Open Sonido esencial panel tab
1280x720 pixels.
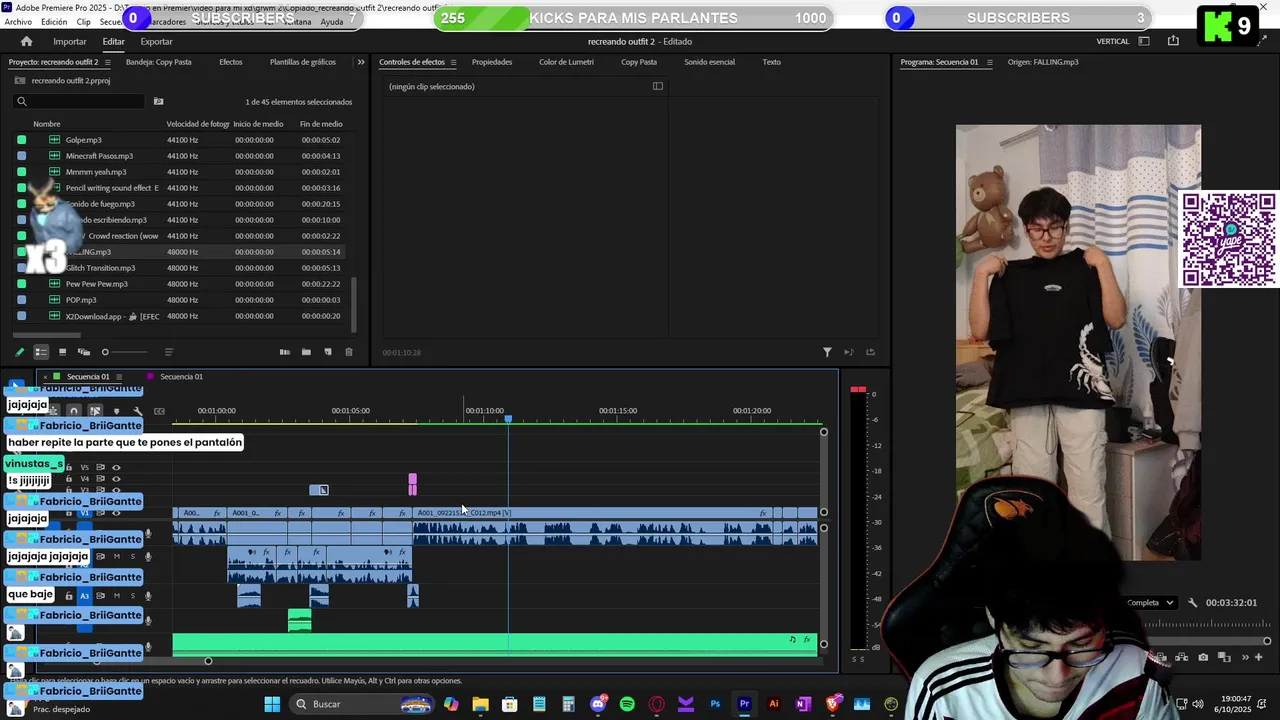point(709,62)
